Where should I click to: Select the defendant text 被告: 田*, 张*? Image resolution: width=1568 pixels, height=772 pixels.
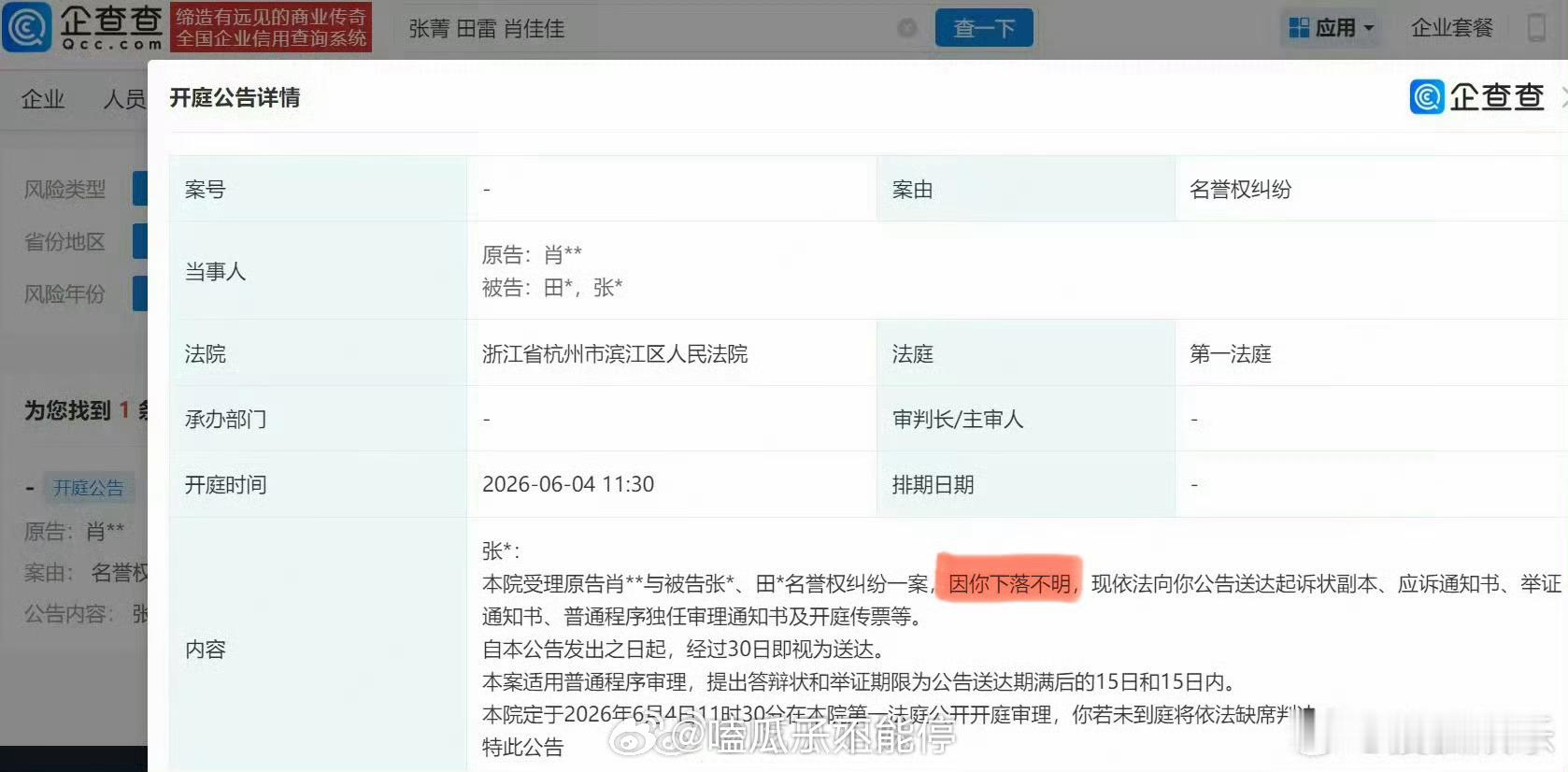point(552,287)
